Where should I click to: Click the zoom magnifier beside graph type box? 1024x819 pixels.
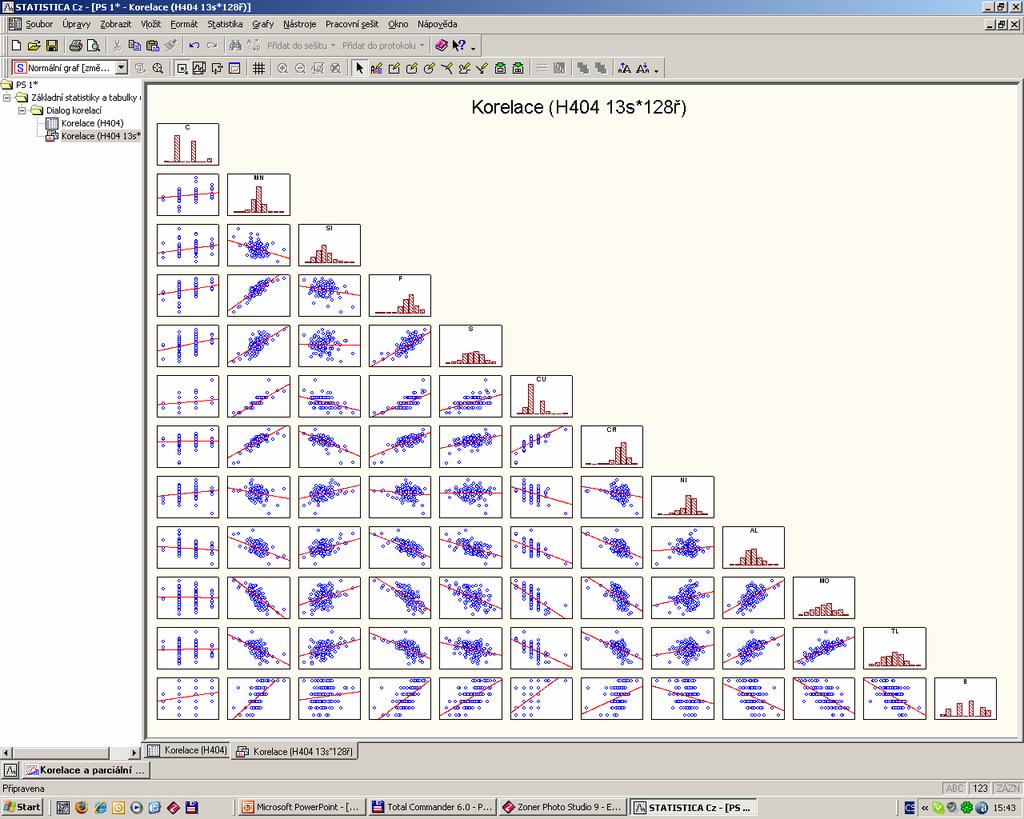[157, 68]
